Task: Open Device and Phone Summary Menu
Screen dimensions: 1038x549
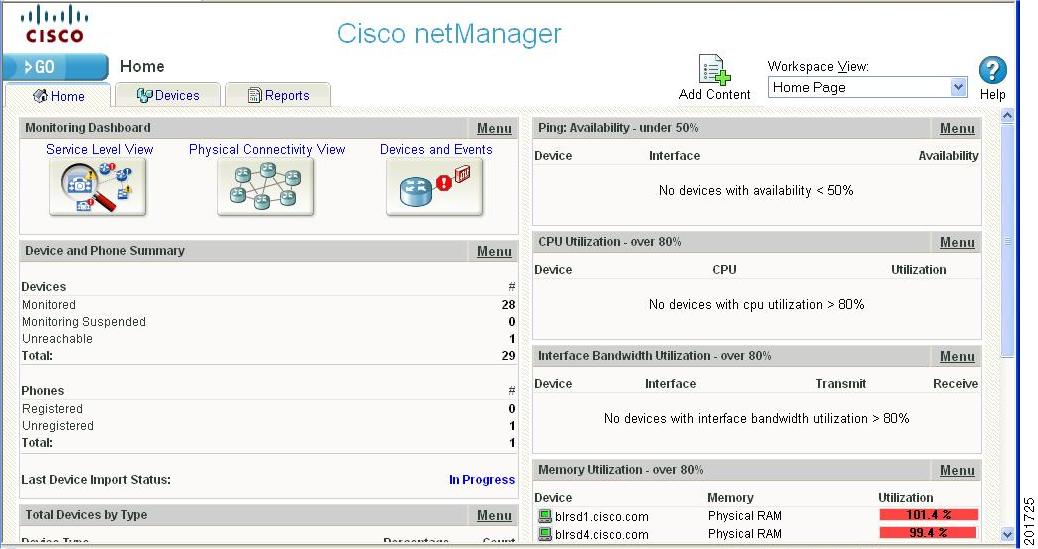Action: [x=494, y=252]
